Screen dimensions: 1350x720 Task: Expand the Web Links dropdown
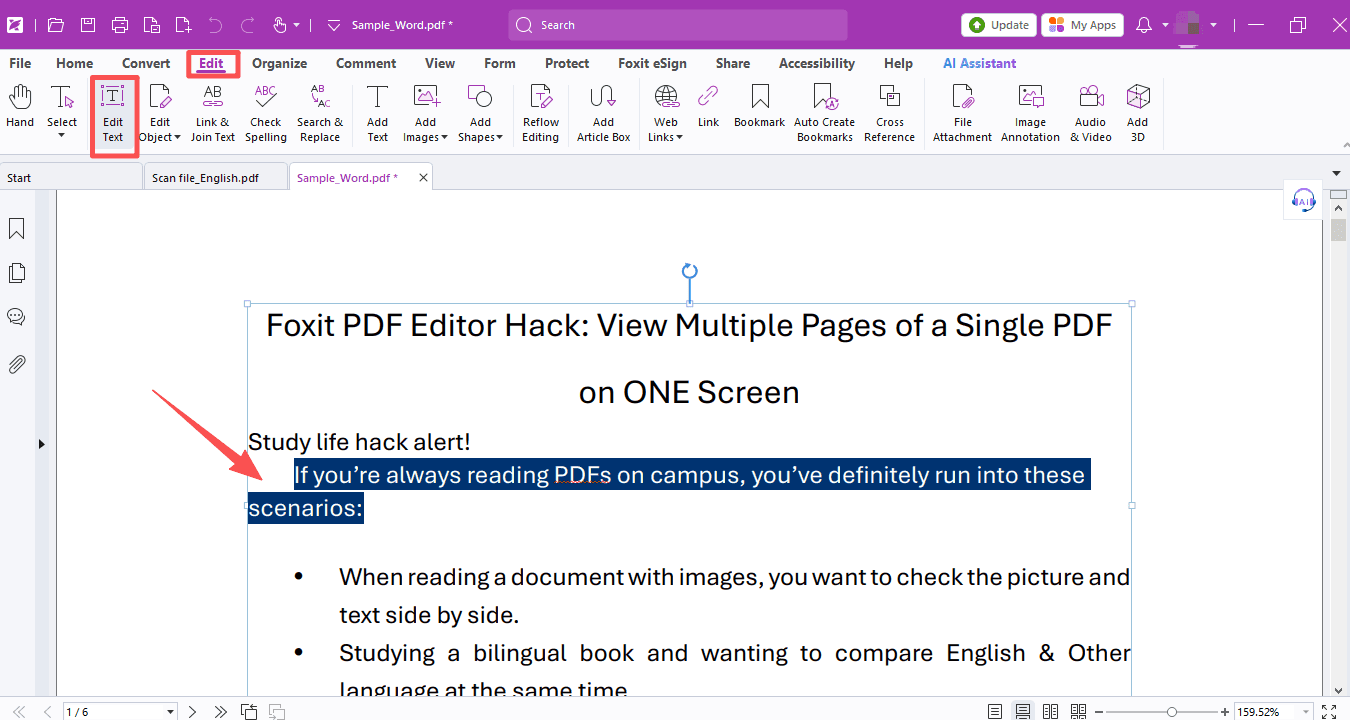(680, 137)
